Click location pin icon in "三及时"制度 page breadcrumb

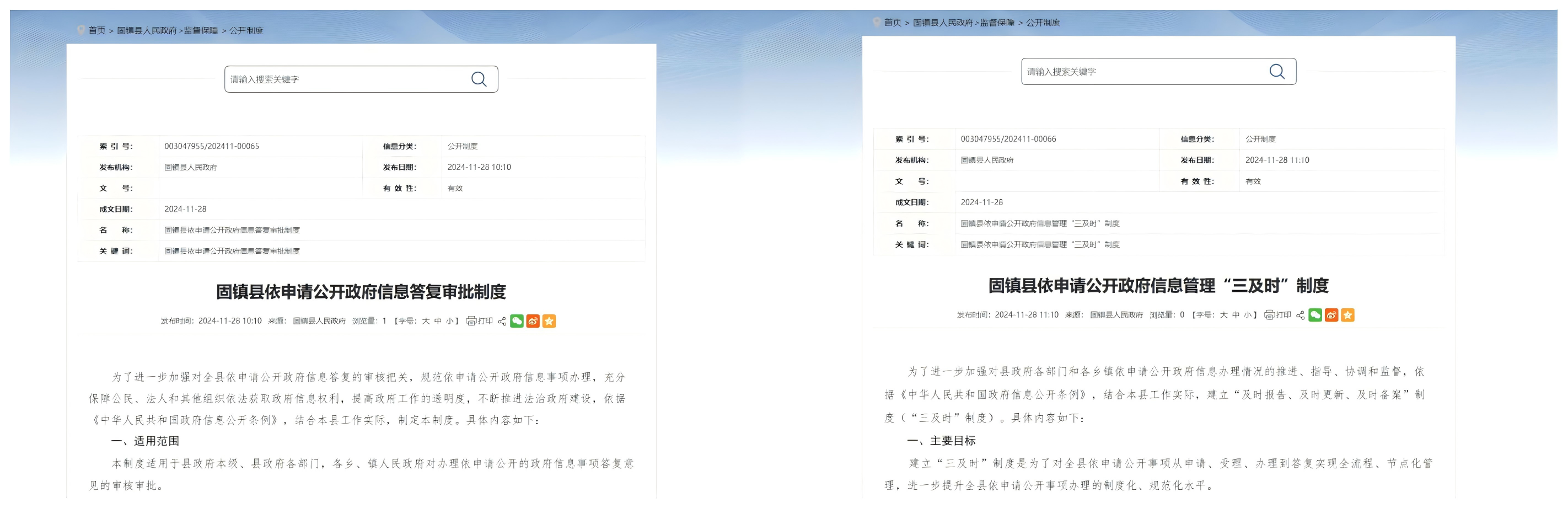pos(877,22)
